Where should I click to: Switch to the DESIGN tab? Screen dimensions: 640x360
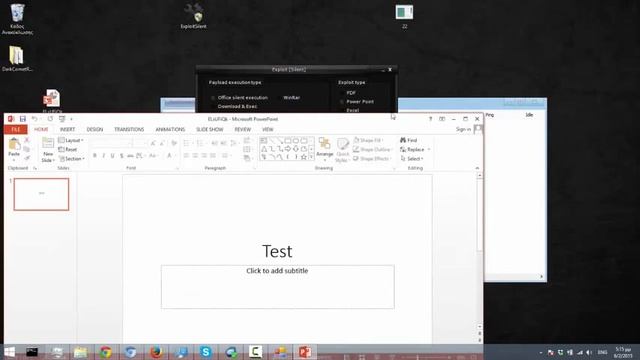pyautogui.click(x=95, y=129)
